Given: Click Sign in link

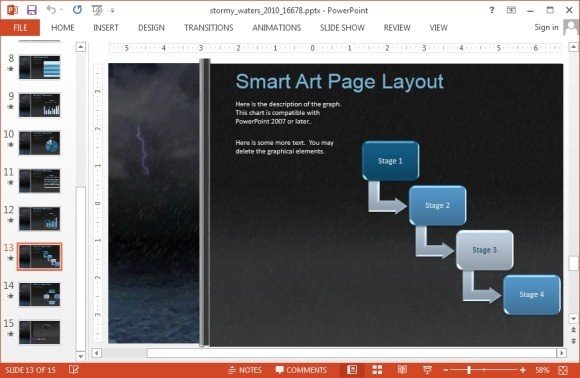Looking at the screenshot, I should pyautogui.click(x=546, y=27).
